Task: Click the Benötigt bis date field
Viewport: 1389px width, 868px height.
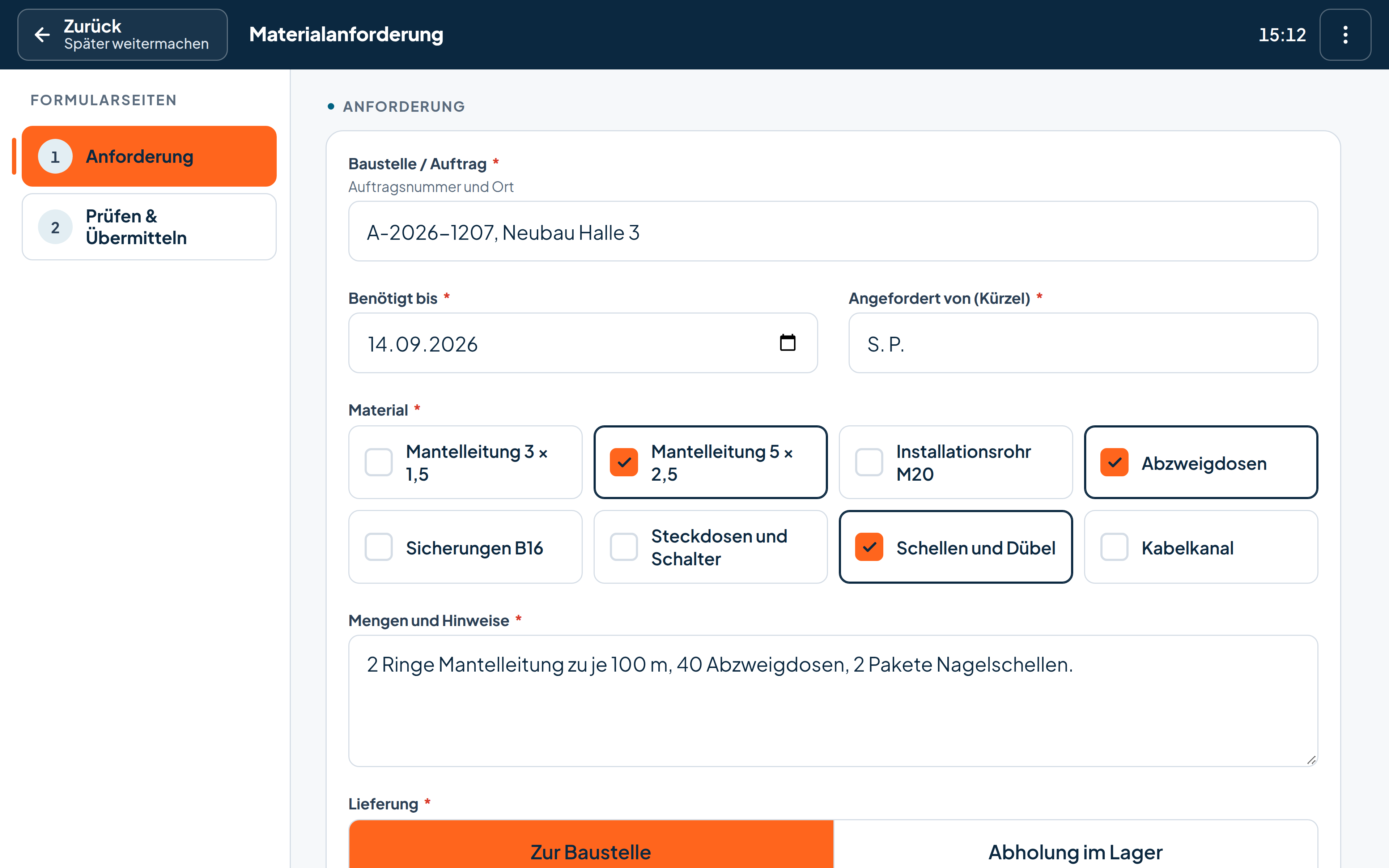Action: pos(583,343)
